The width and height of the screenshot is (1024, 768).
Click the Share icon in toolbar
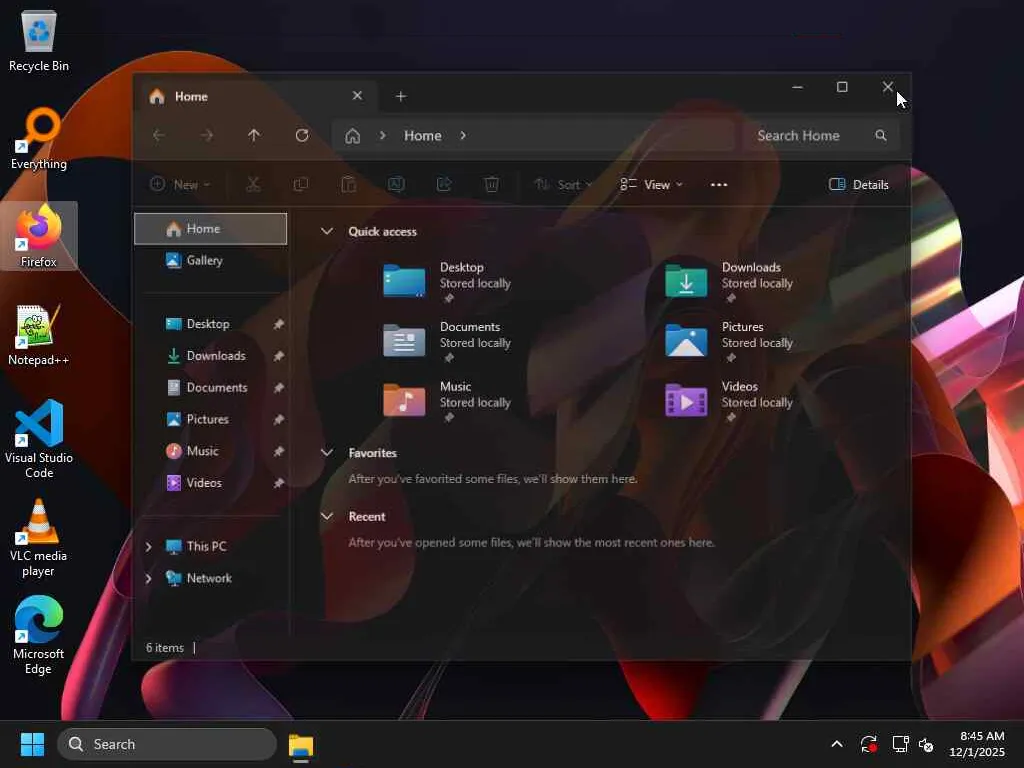(x=444, y=185)
